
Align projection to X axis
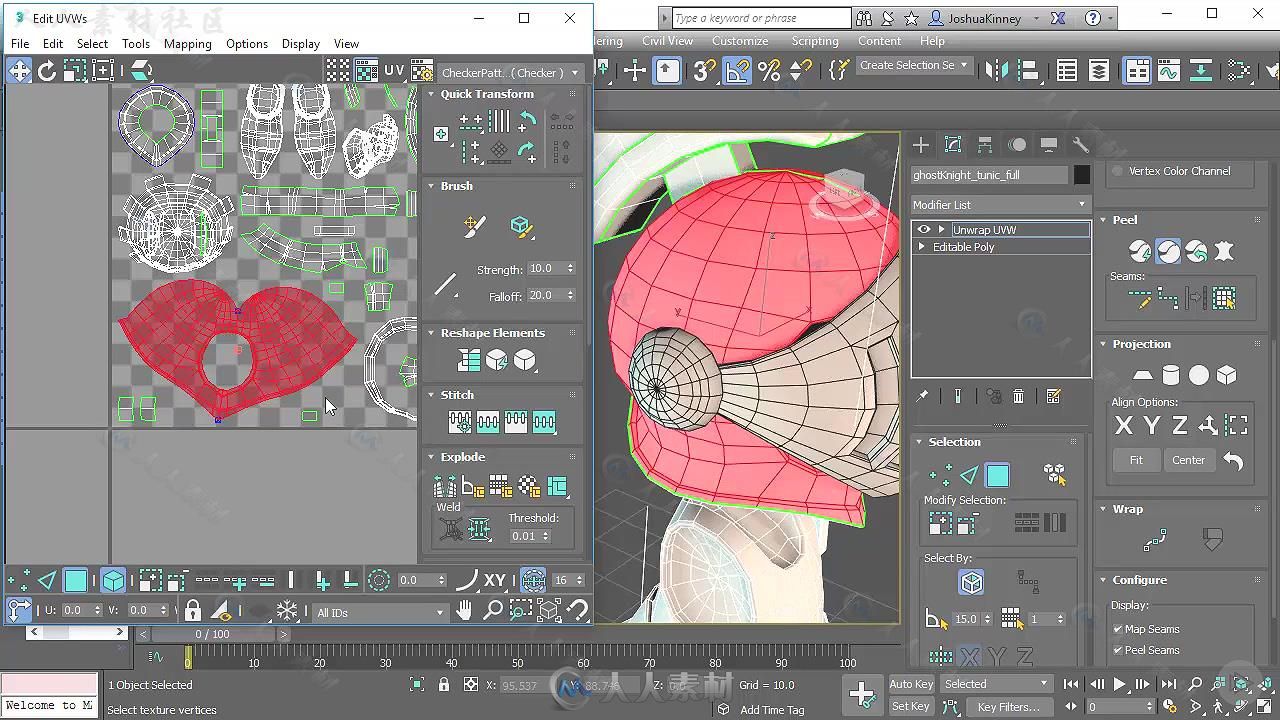[1124, 426]
